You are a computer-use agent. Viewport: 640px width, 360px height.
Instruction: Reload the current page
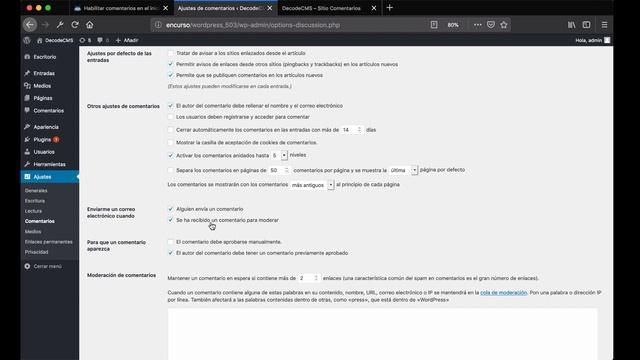coord(75,25)
